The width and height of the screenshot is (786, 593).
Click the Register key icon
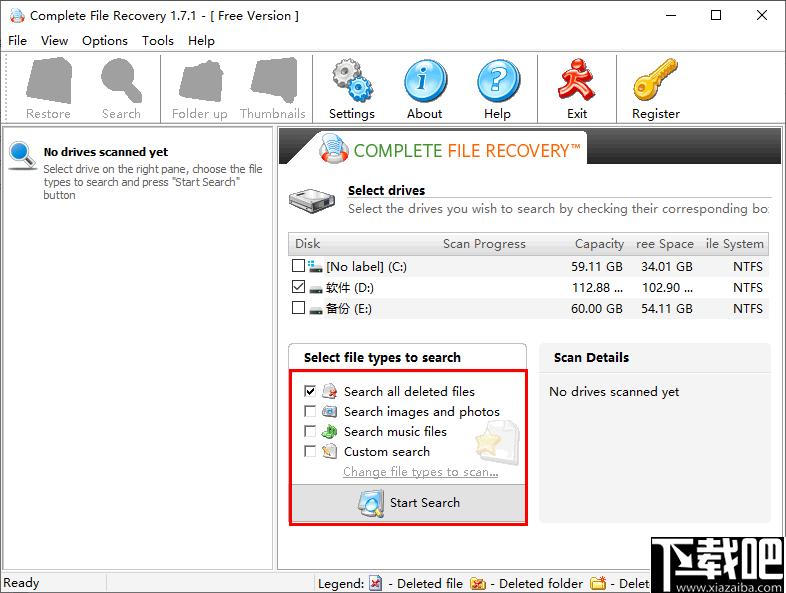[x=655, y=79]
